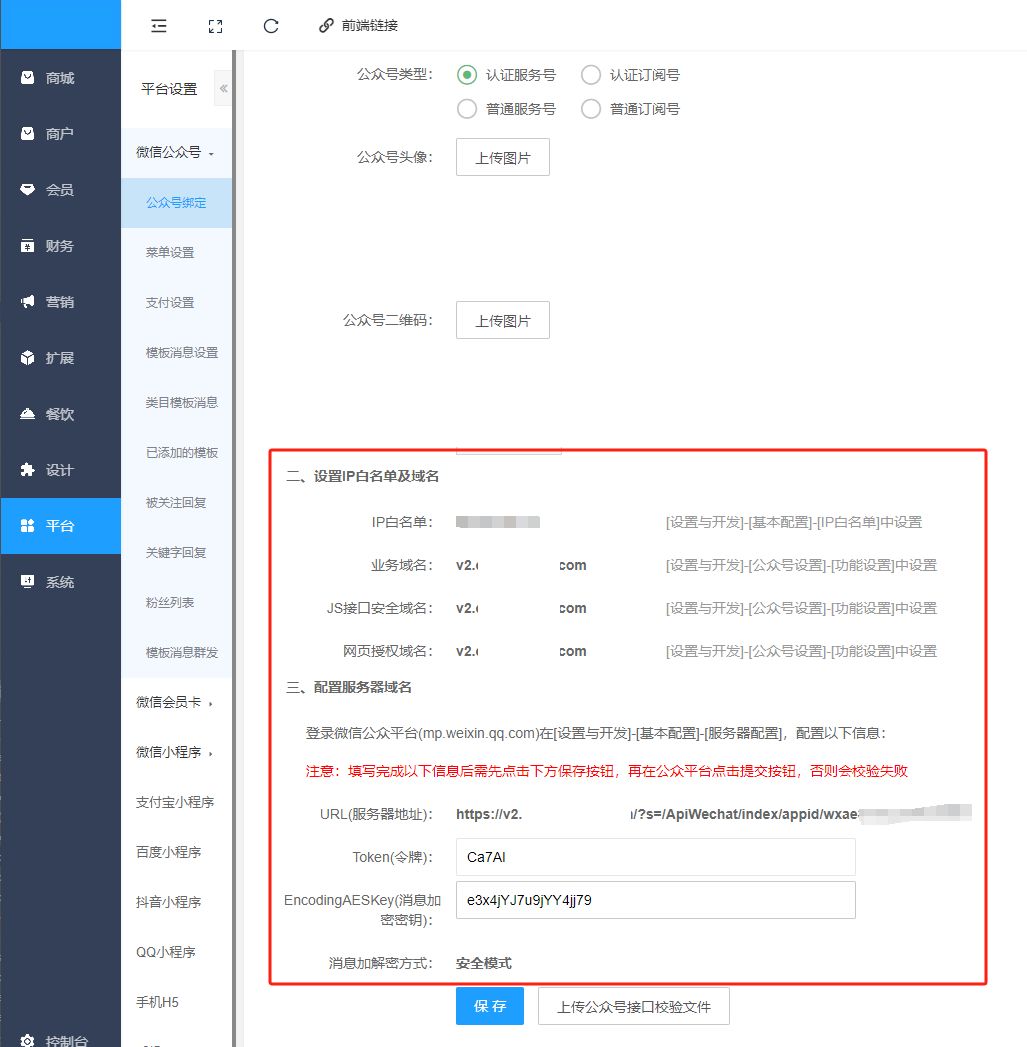1027x1047 pixels.
Task: Click the blue 保存 button
Action: click(x=490, y=1006)
